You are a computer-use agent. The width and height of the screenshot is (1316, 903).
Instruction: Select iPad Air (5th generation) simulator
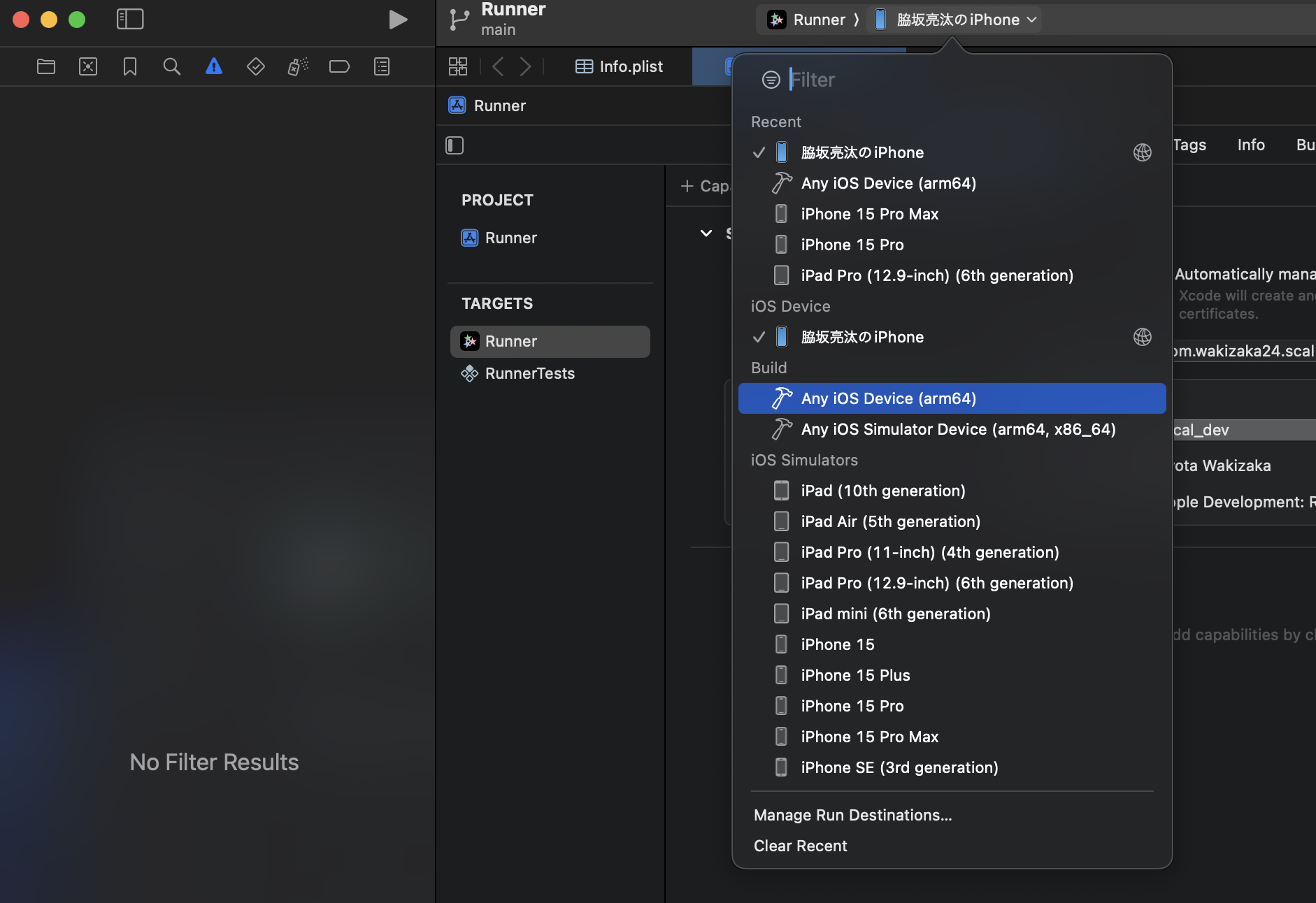tap(952, 521)
